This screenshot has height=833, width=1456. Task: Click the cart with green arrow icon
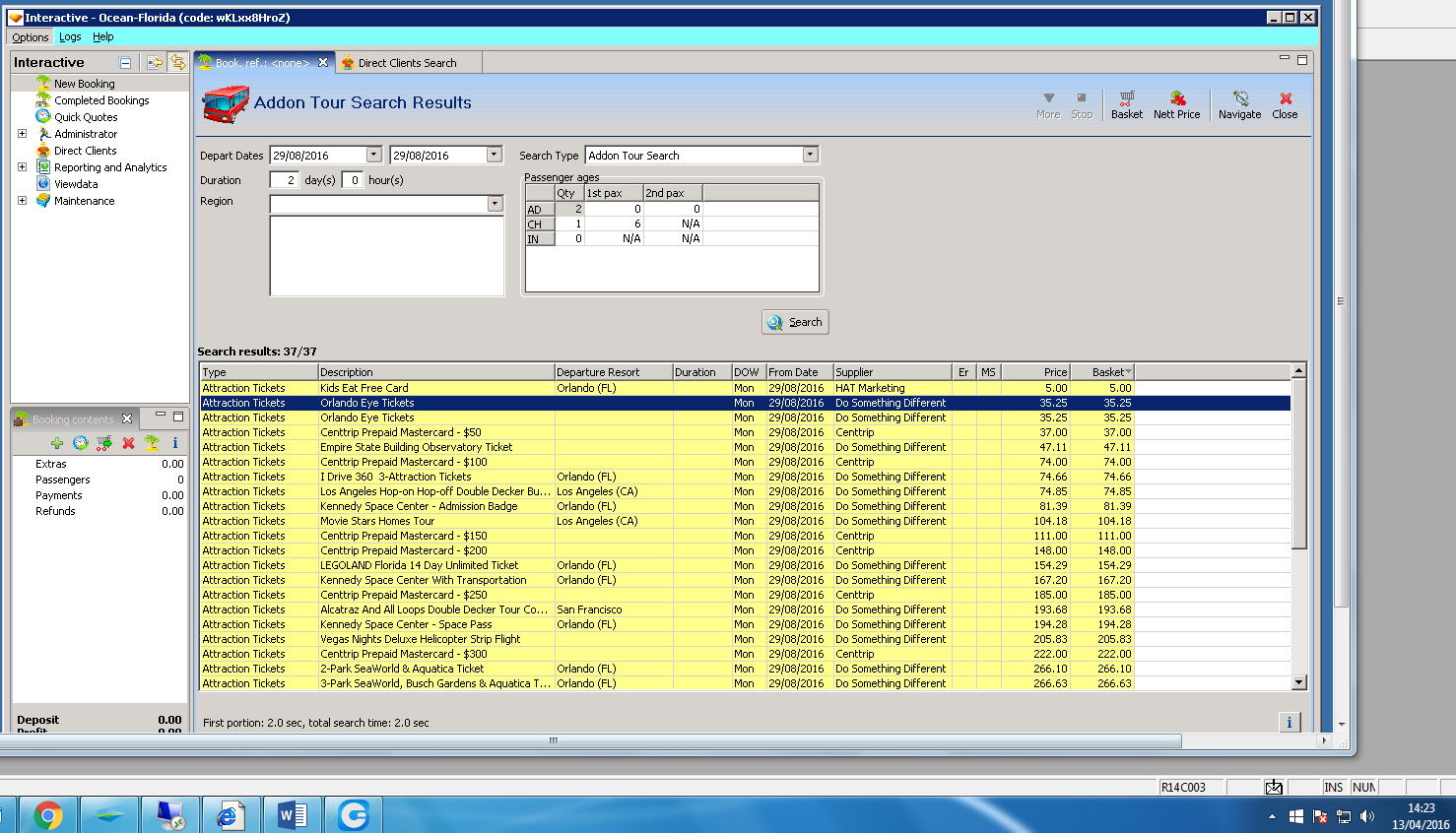(104, 443)
